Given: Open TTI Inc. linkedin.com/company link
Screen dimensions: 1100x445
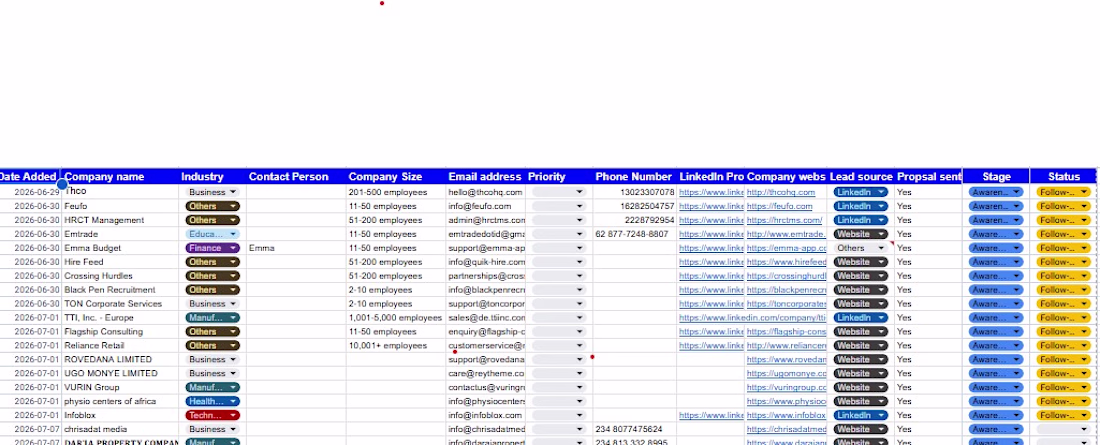Looking at the screenshot, I should tap(753, 318).
